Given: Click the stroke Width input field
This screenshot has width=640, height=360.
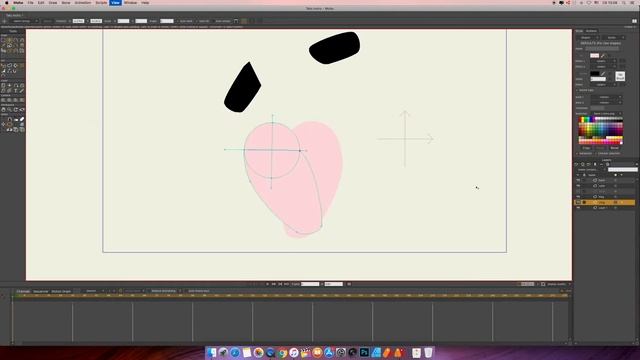Looking at the screenshot, I should [598, 79].
